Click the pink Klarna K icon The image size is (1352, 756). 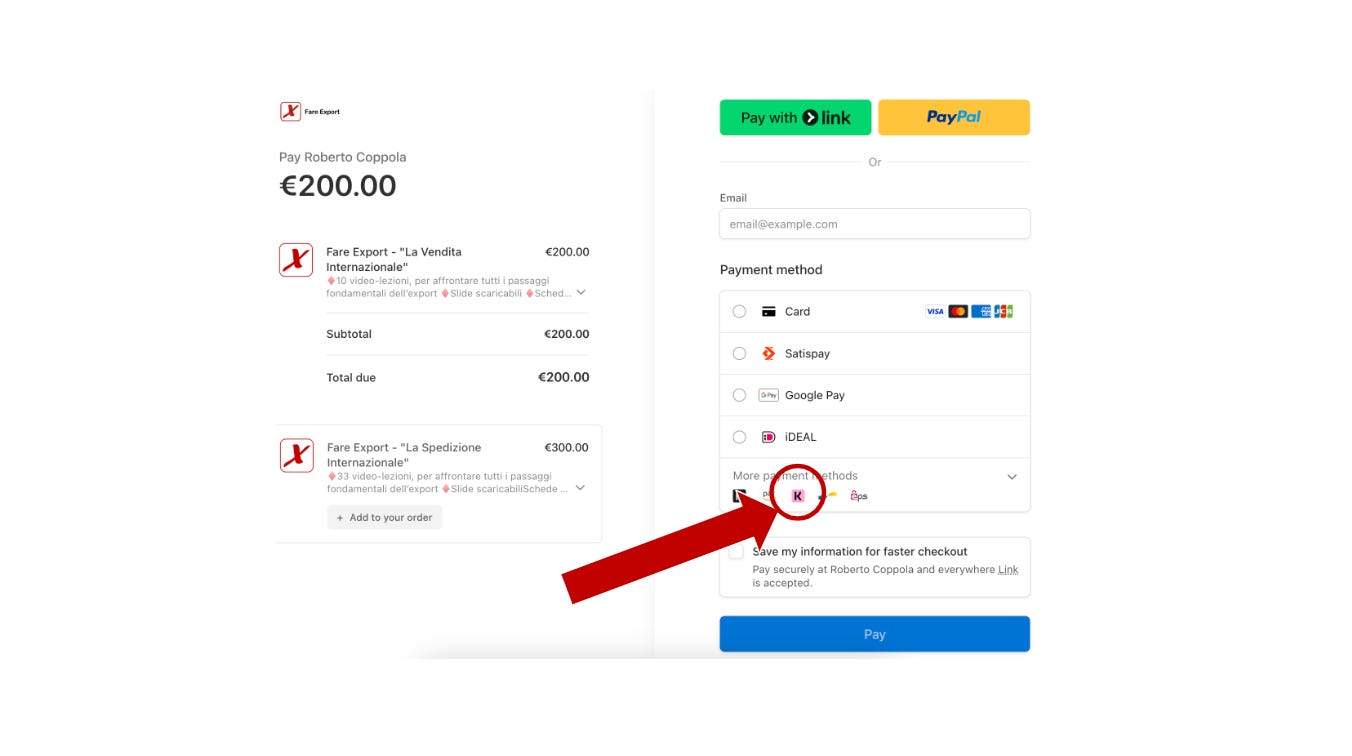tap(798, 495)
